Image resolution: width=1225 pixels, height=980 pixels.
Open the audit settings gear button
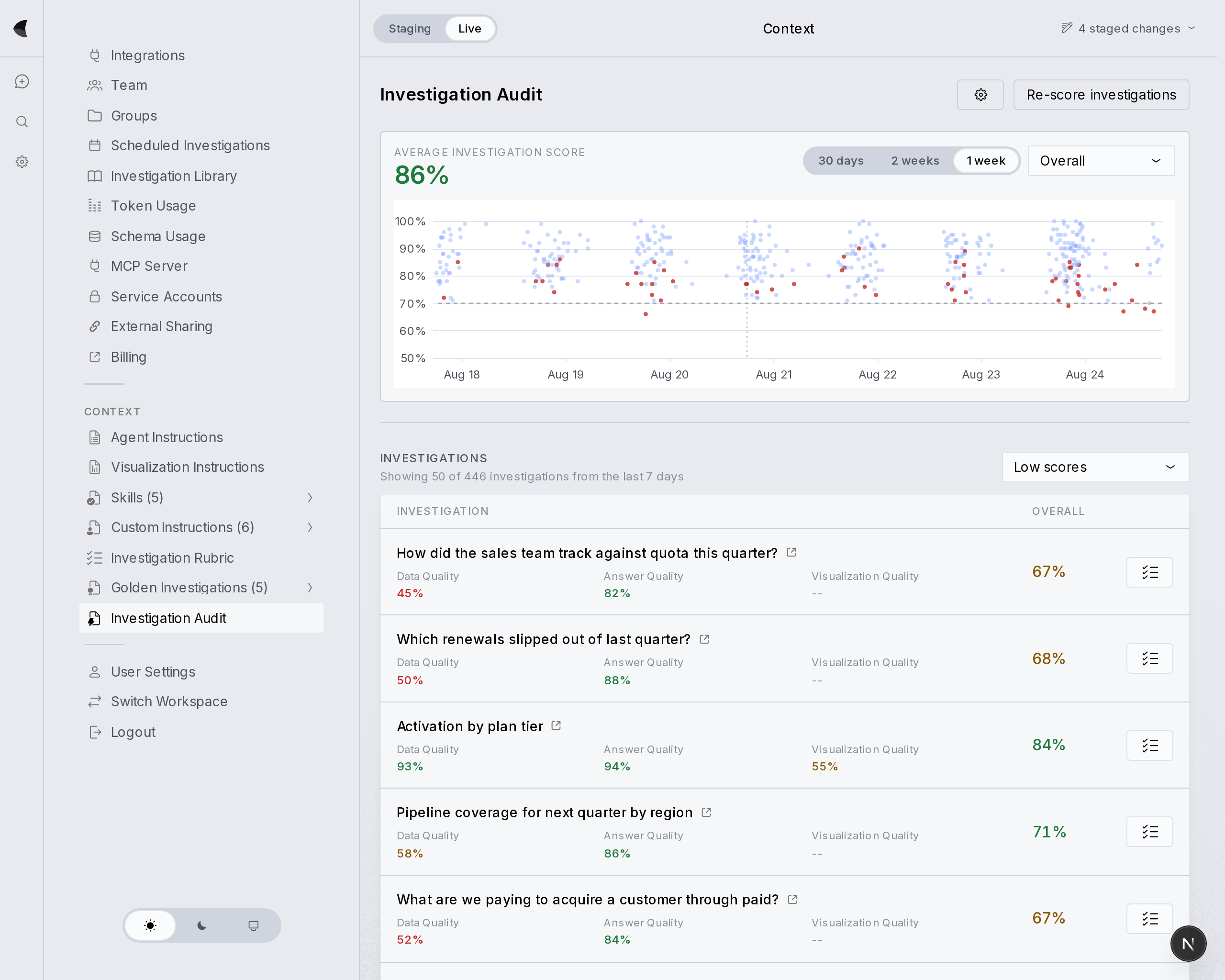(x=980, y=95)
